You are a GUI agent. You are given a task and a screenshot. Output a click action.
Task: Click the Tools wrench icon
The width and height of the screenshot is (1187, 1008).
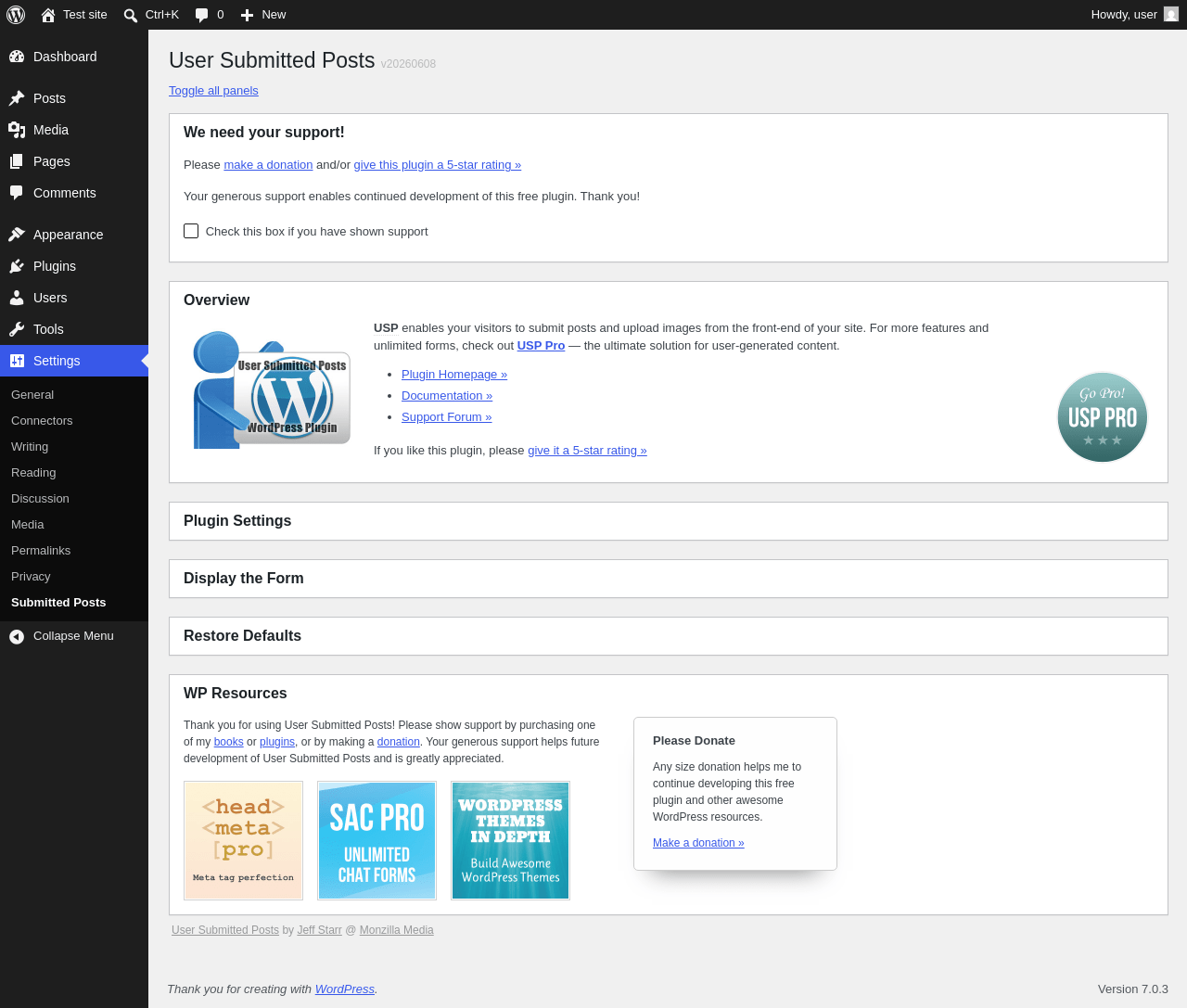coord(17,329)
